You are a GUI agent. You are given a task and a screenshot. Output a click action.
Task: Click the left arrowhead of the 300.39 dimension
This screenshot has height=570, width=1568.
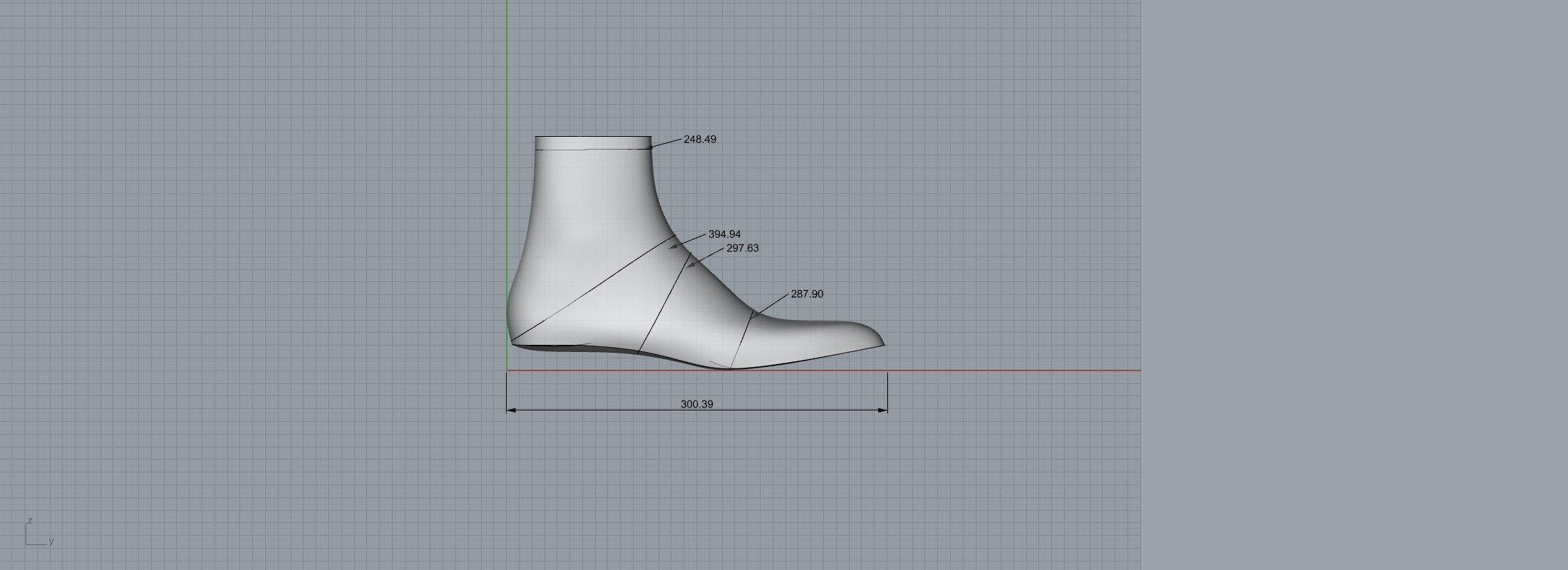(510, 410)
